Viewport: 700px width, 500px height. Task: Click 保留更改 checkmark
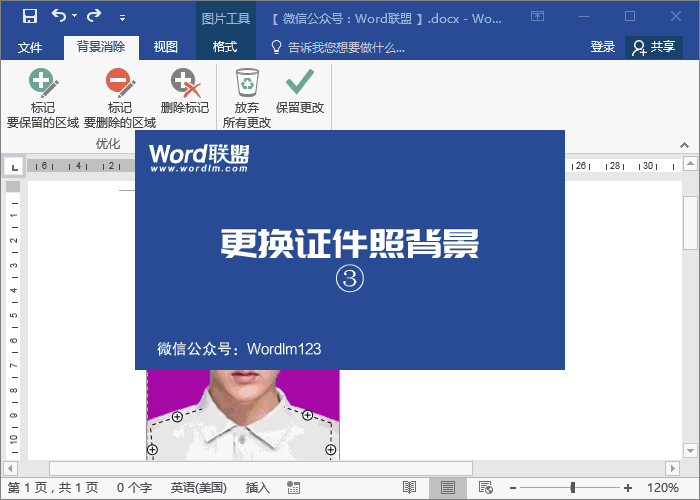coord(300,92)
